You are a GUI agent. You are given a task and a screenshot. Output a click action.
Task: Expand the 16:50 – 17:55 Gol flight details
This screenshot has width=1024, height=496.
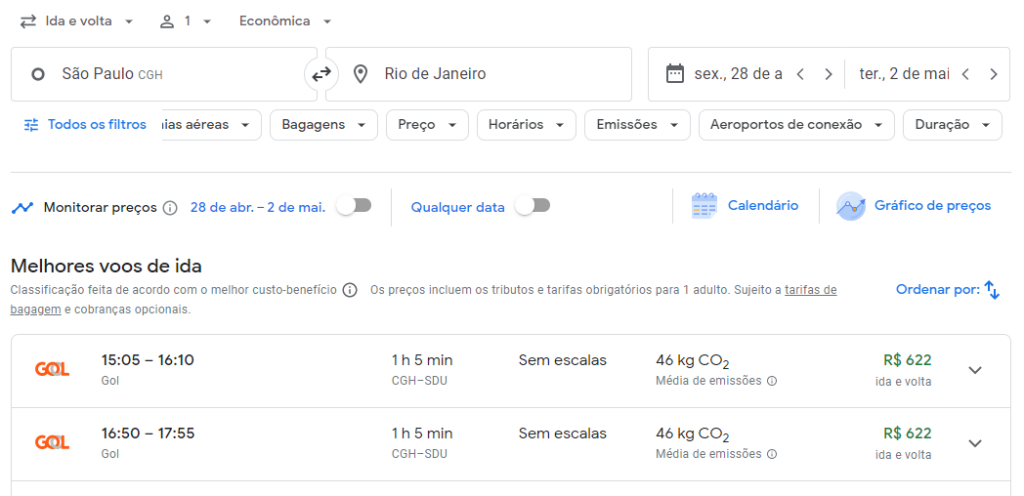coord(975,444)
